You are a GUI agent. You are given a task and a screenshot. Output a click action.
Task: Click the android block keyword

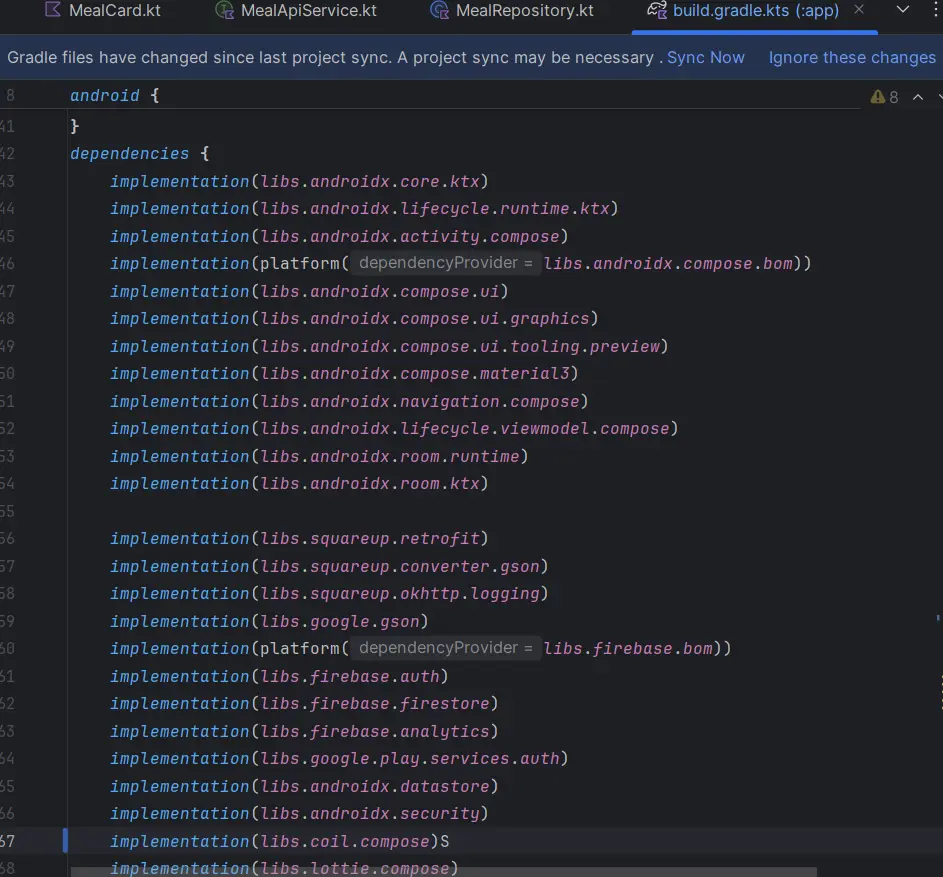point(105,96)
